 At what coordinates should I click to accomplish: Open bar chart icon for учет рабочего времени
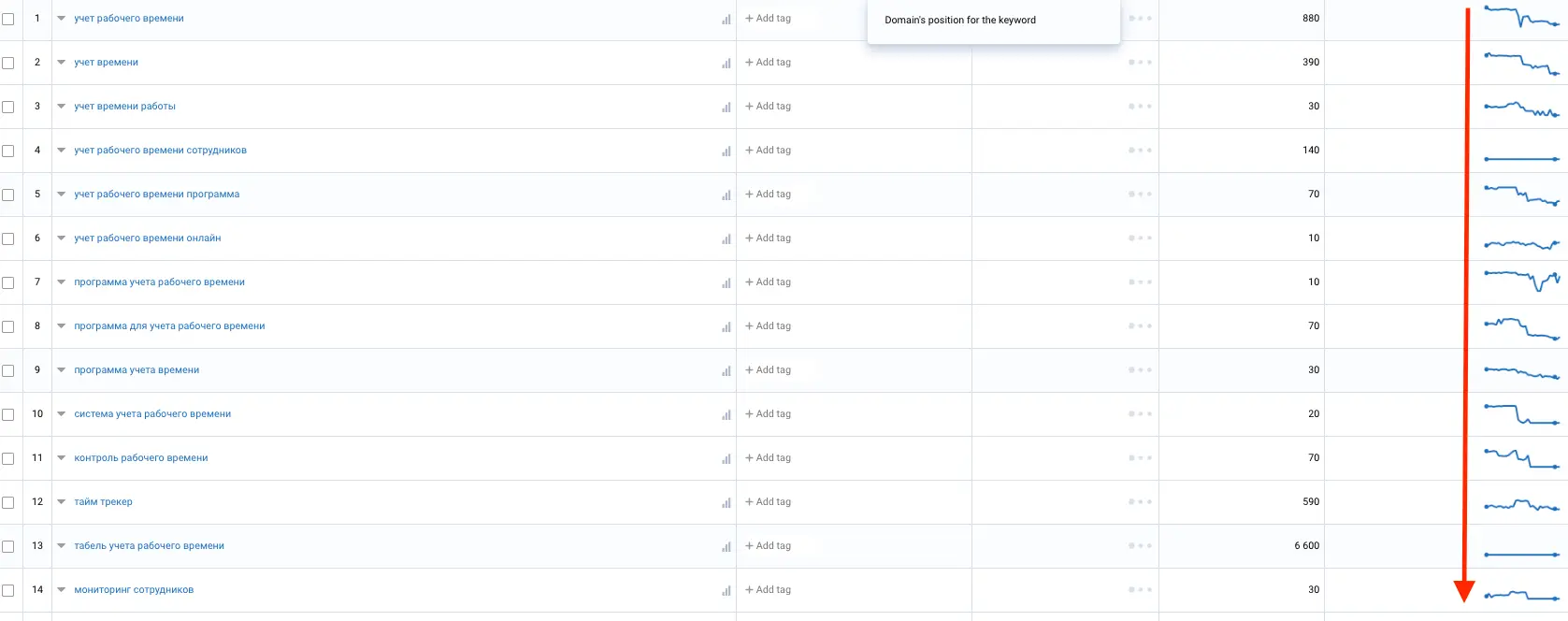pyautogui.click(x=726, y=20)
